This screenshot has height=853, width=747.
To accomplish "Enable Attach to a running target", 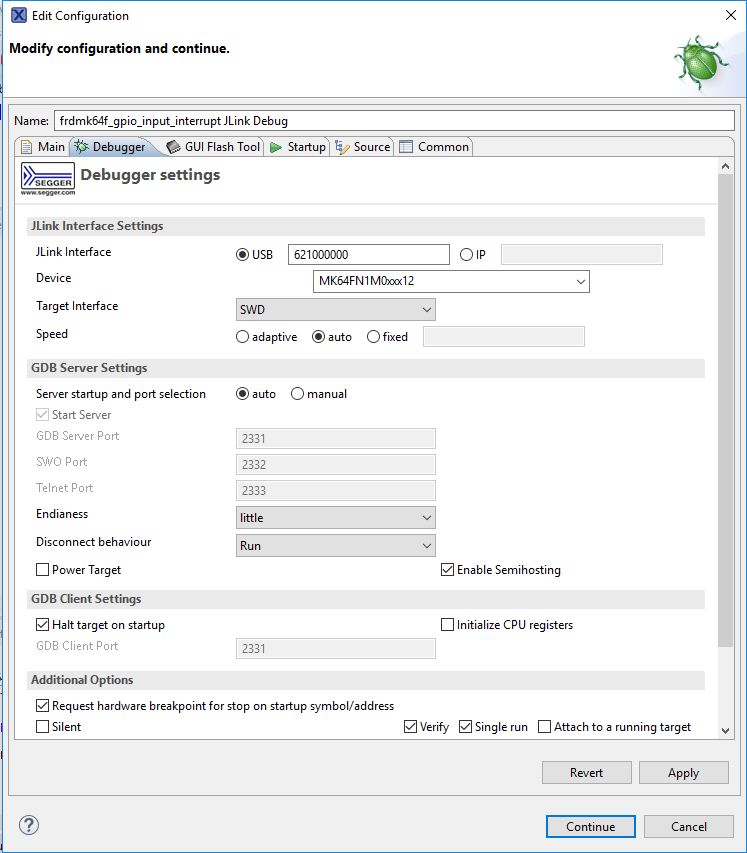I will (x=544, y=727).
